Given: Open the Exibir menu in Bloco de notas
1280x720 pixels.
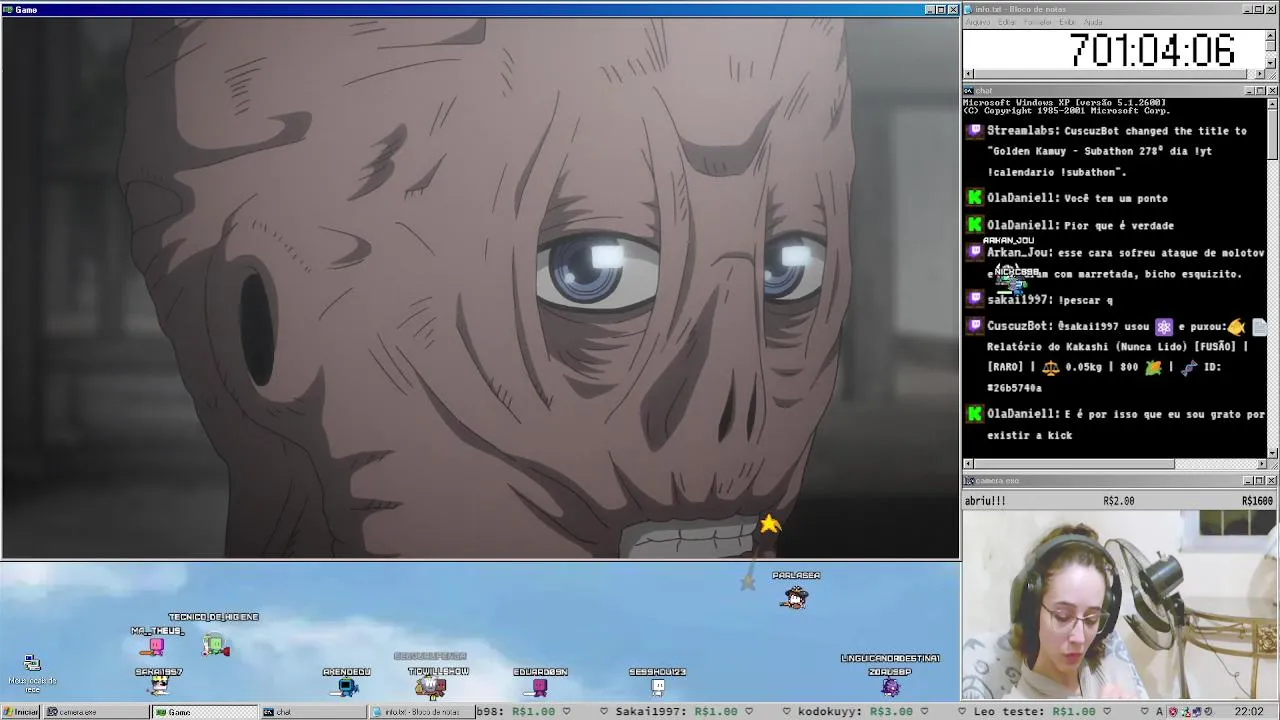Looking at the screenshot, I should click(x=1068, y=22).
